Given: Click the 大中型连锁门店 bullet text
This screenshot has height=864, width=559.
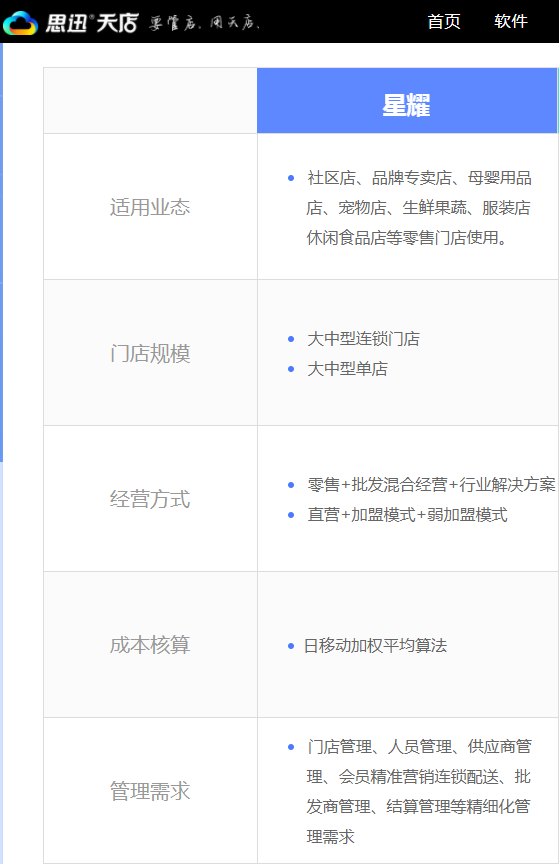Looking at the screenshot, I should point(363,339).
